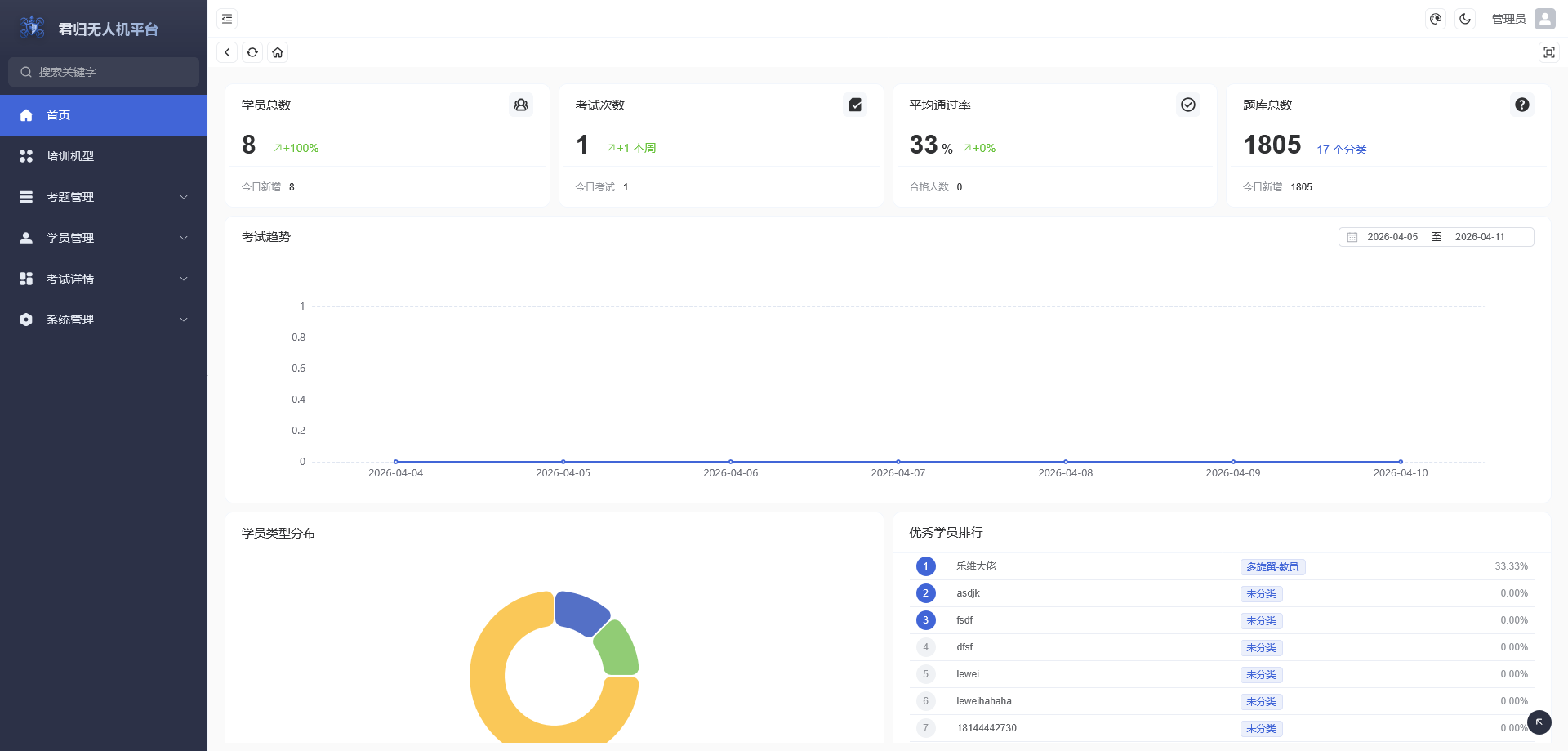Click the scroll back-to-top round button

coord(1539,722)
